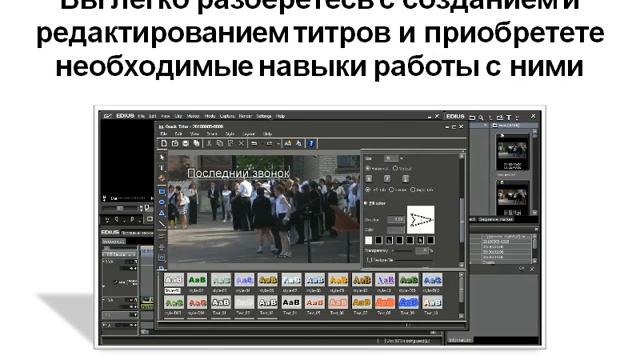Open font size dropdown in properties panel
This screenshot has width=640, height=360.
click(401, 158)
